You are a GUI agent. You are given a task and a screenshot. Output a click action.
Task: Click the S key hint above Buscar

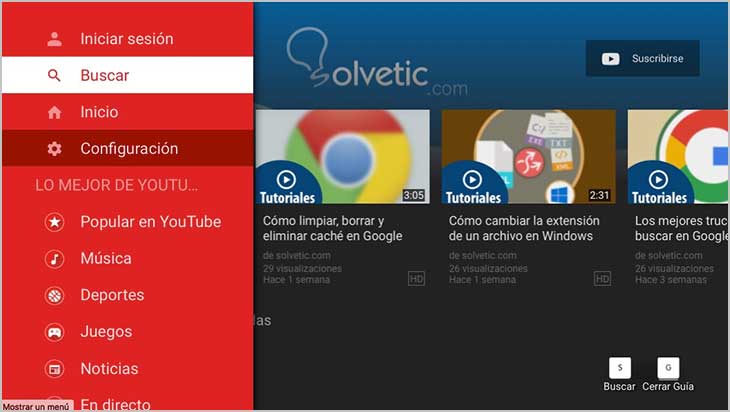(620, 368)
